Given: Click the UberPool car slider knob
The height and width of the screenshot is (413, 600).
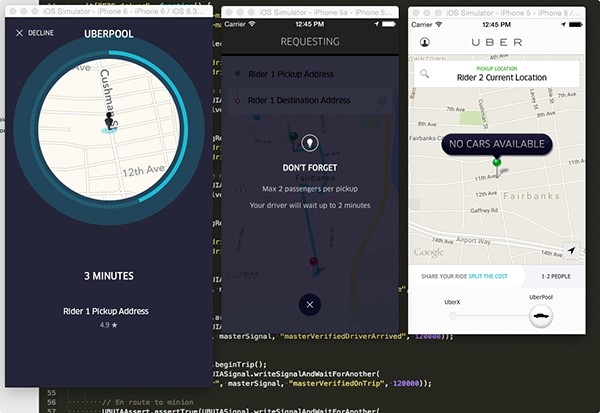Looking at the screenshot, I should click(541, 316).
